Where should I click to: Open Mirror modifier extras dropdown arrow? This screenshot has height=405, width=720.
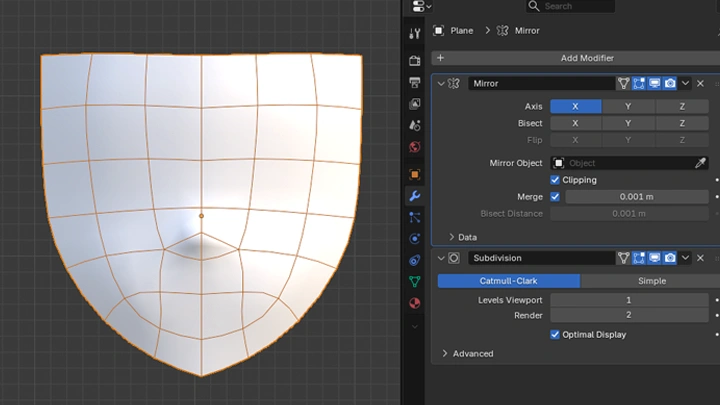(x=685, y=84)
